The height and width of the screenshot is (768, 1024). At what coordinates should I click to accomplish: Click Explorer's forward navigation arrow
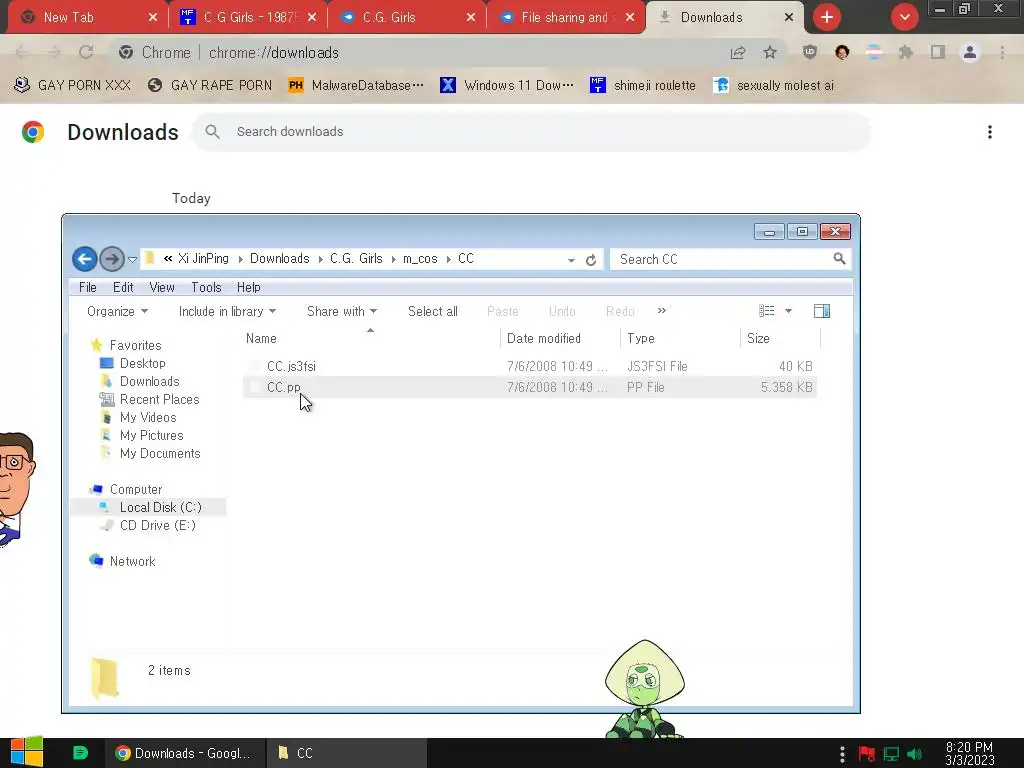pyautogui.click(x=112, y=259)
